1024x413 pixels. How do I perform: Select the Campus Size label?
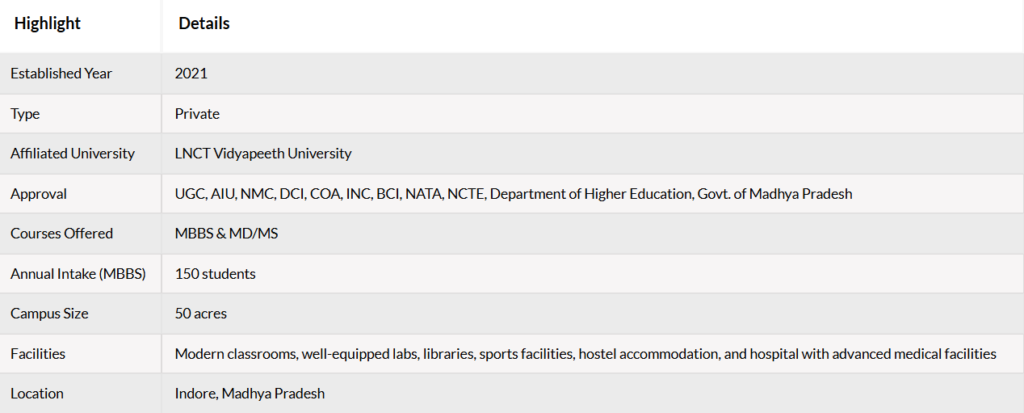[x=49, y=314]
